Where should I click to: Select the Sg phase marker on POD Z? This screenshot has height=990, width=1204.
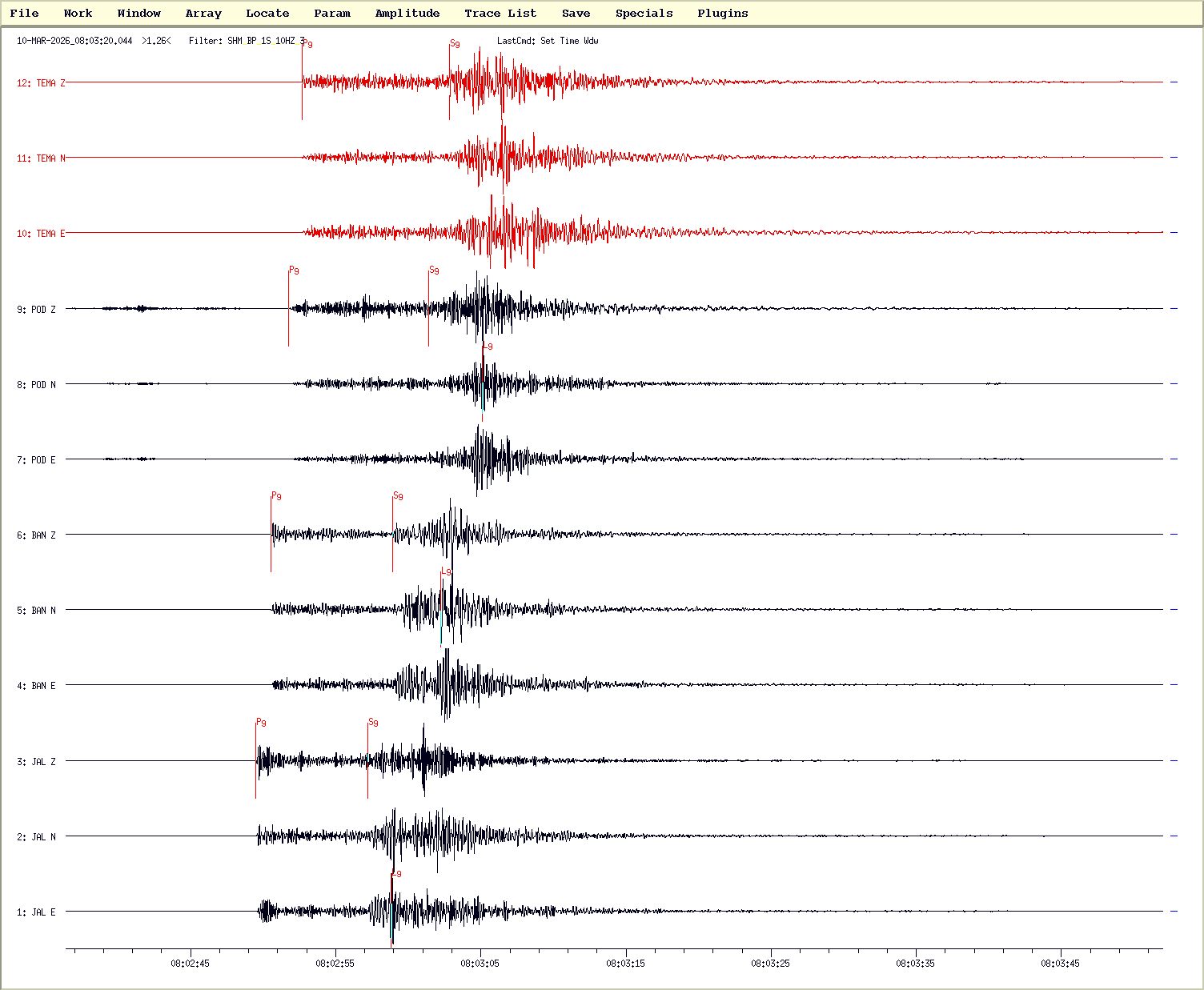coord(429,307)
